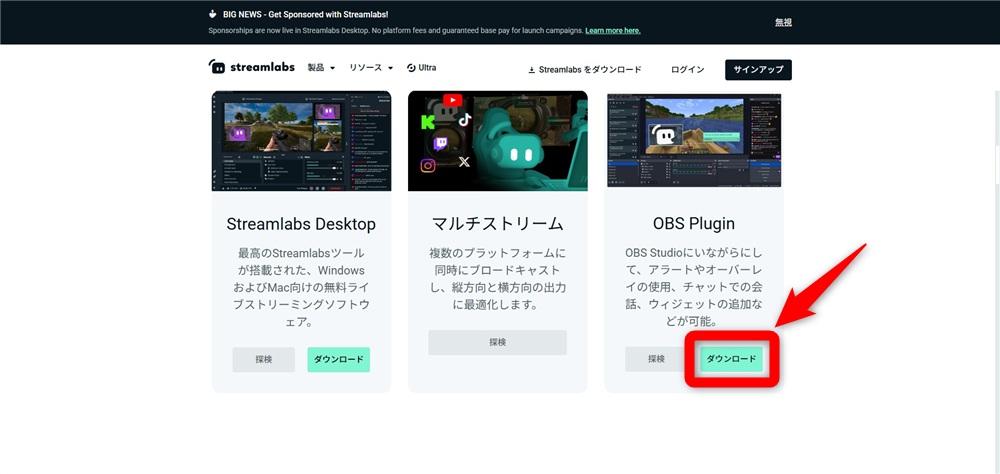Viewport: 1000px width, 474px height.
Task: Click 探検 under マルチストリーム
Action: 497,343
